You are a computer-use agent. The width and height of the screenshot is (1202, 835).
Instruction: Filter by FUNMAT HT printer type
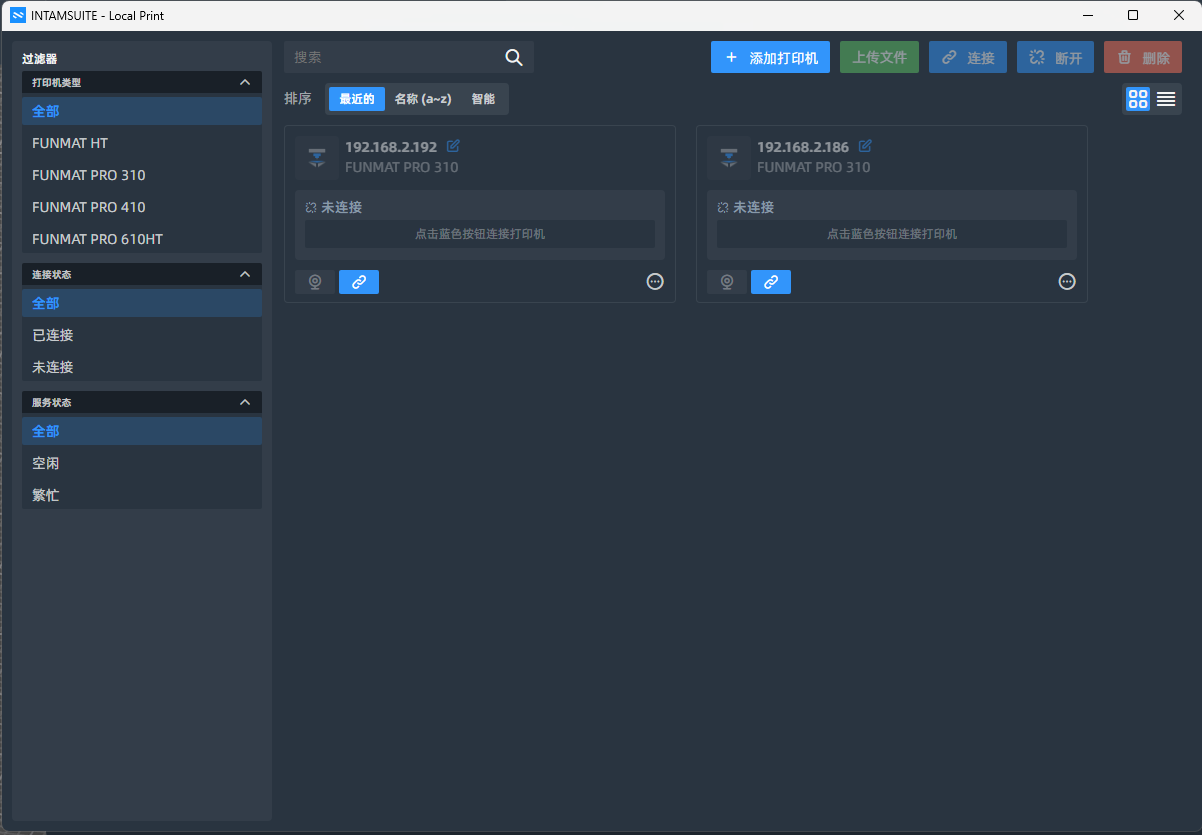[x=142, y=143]
